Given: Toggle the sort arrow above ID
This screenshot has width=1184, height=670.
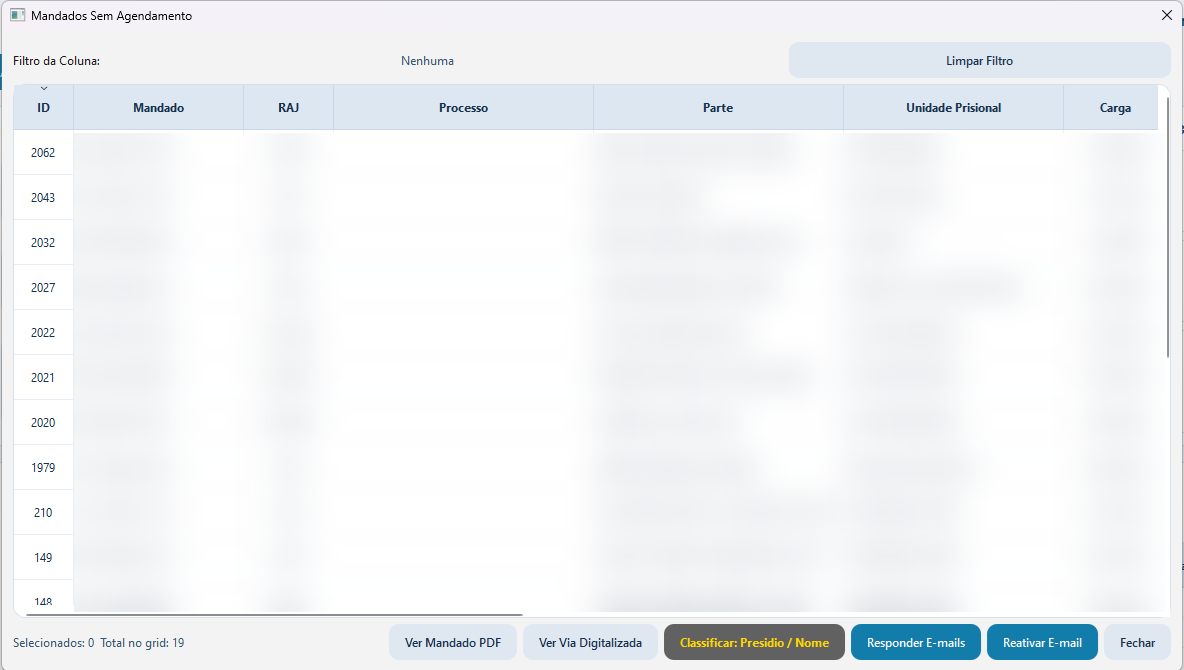Looking at the screenshot, I should 44,89.
